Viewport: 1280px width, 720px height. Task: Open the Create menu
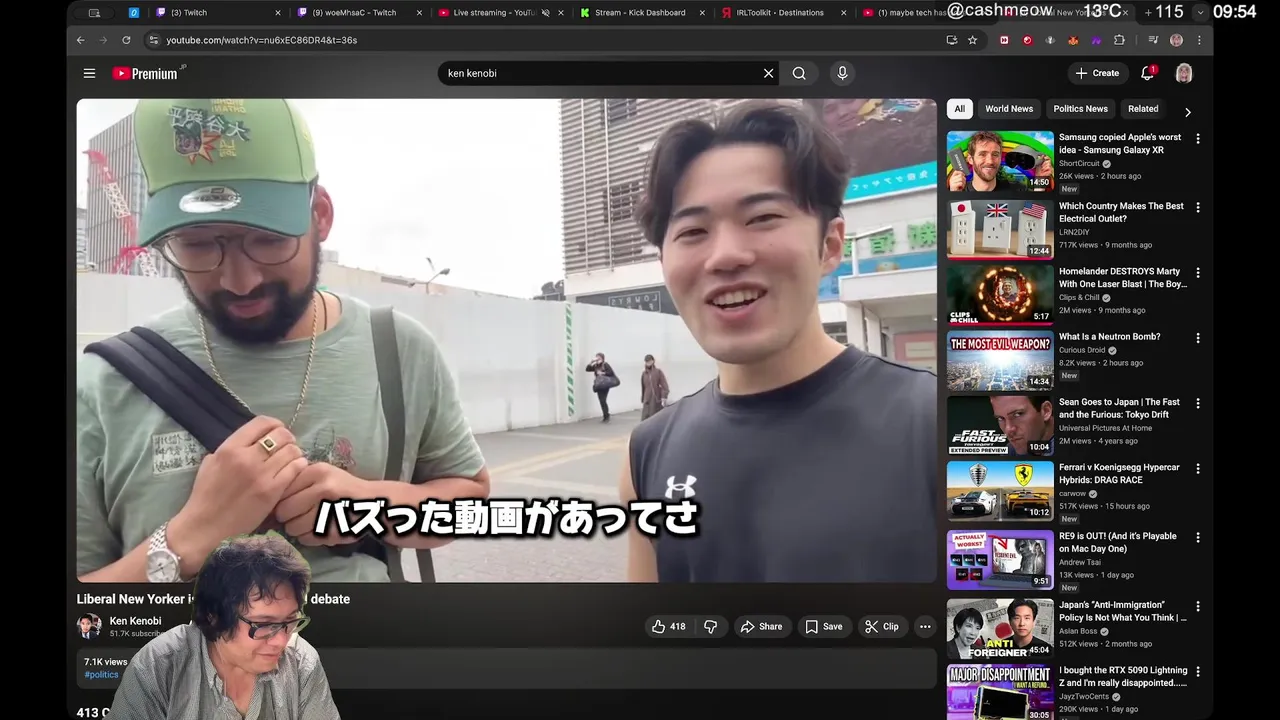pyautogui.click(x=1097, y=73)
